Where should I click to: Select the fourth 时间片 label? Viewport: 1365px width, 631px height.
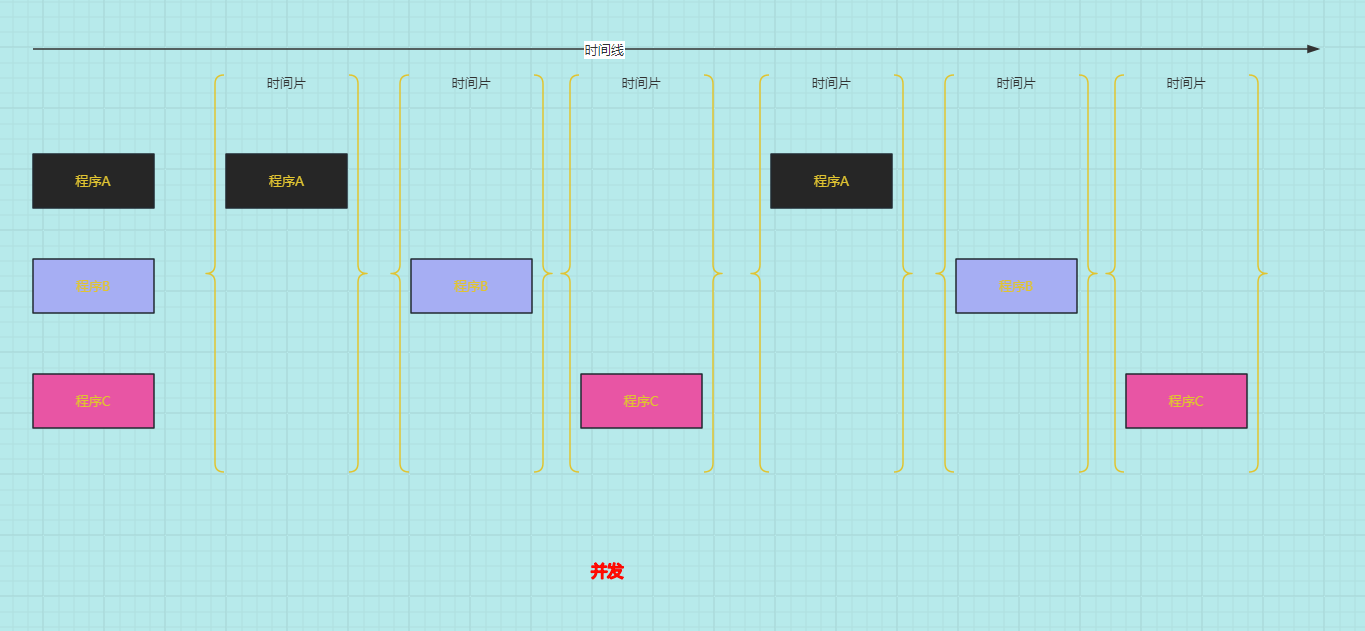831,84
